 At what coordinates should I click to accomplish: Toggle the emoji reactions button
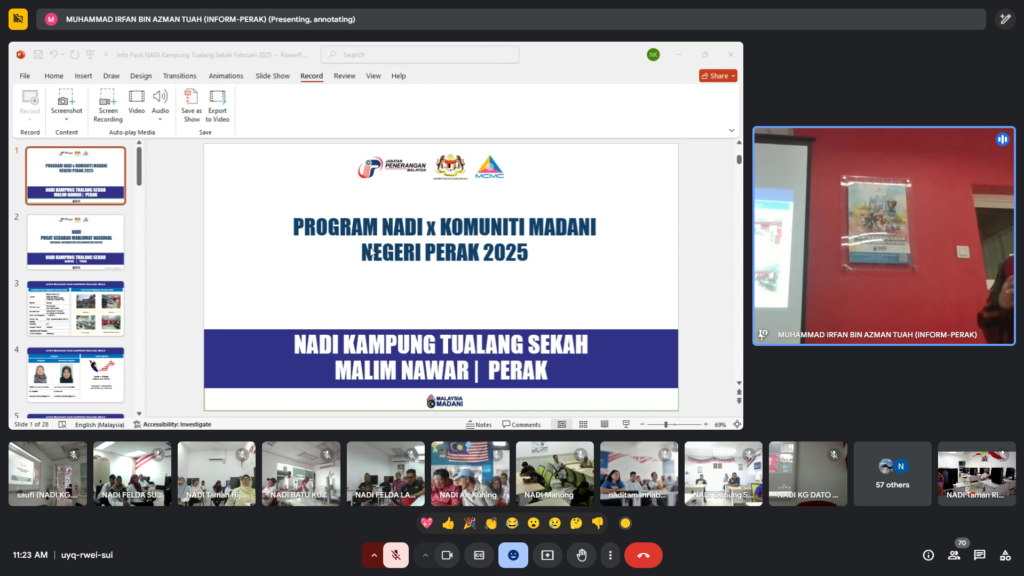click(513, 555)
